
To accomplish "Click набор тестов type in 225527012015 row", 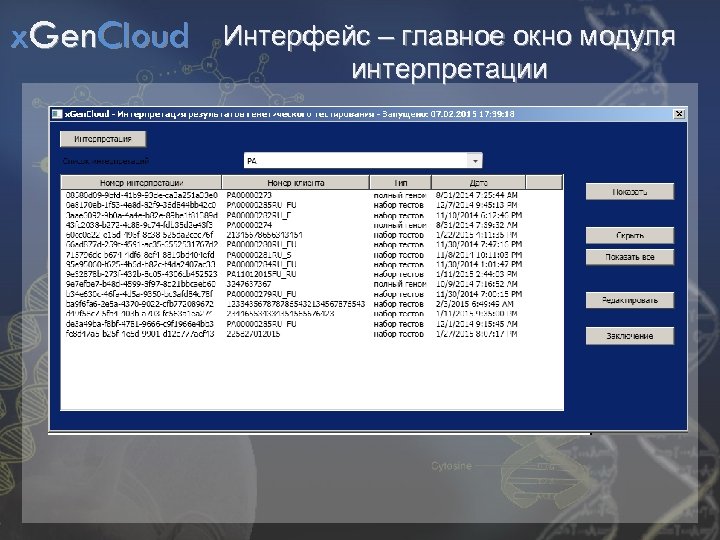I will (x=399, y=334).
